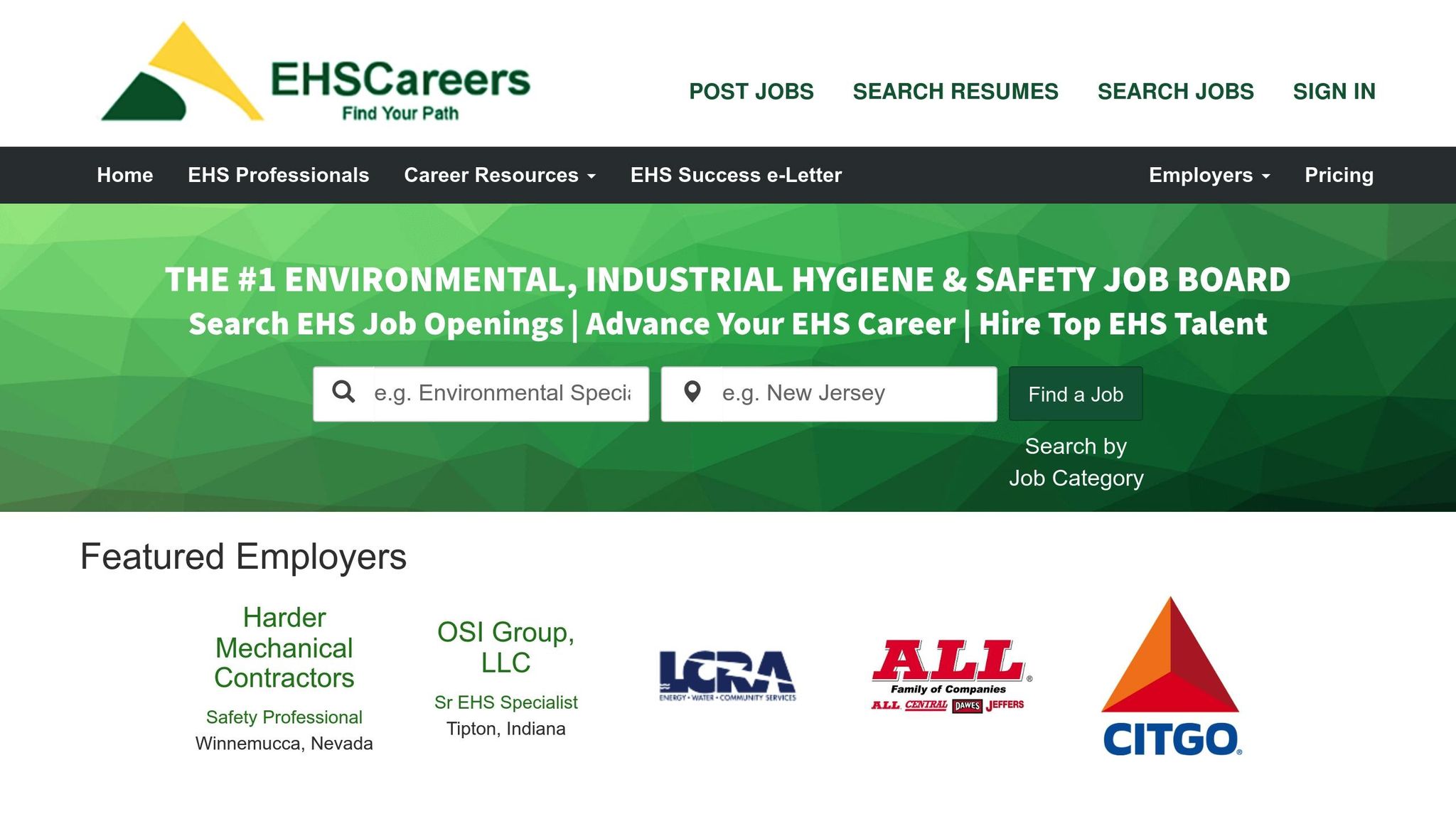
Task: Focus the location search field
Action: click(857, 394)
